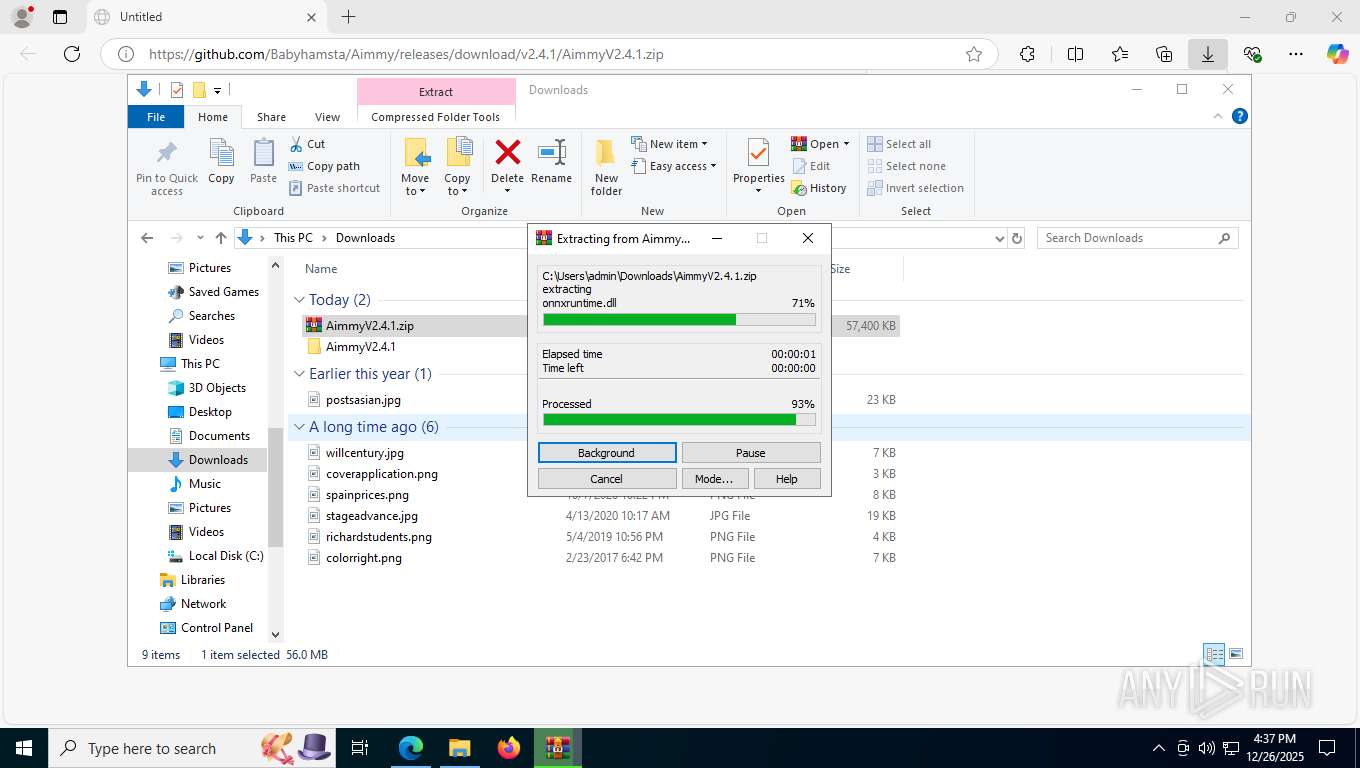
Task: Select coverapplication.png file
Action: click(x=381, y=474)
